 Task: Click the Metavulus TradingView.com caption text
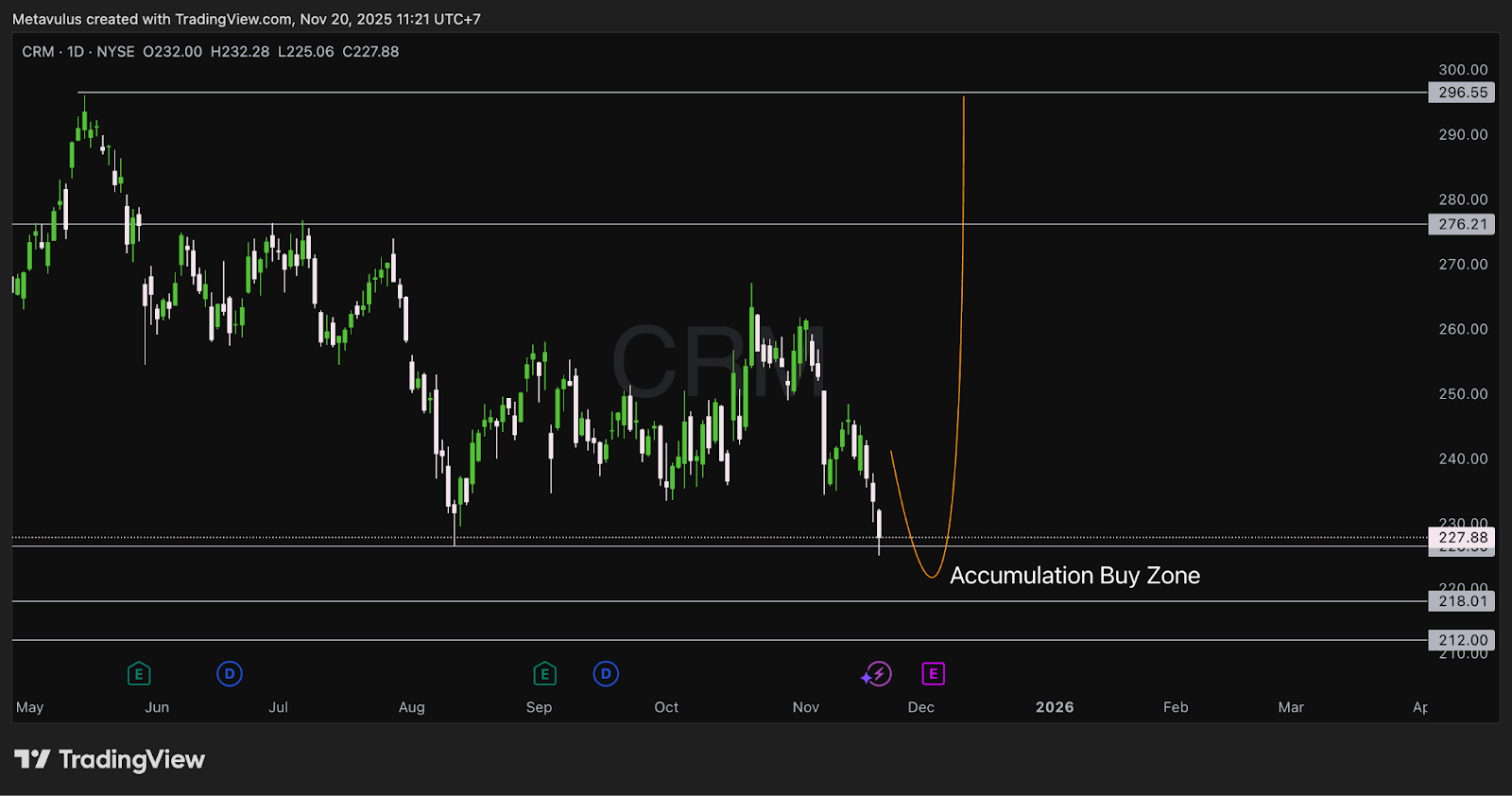click(246, 19)
